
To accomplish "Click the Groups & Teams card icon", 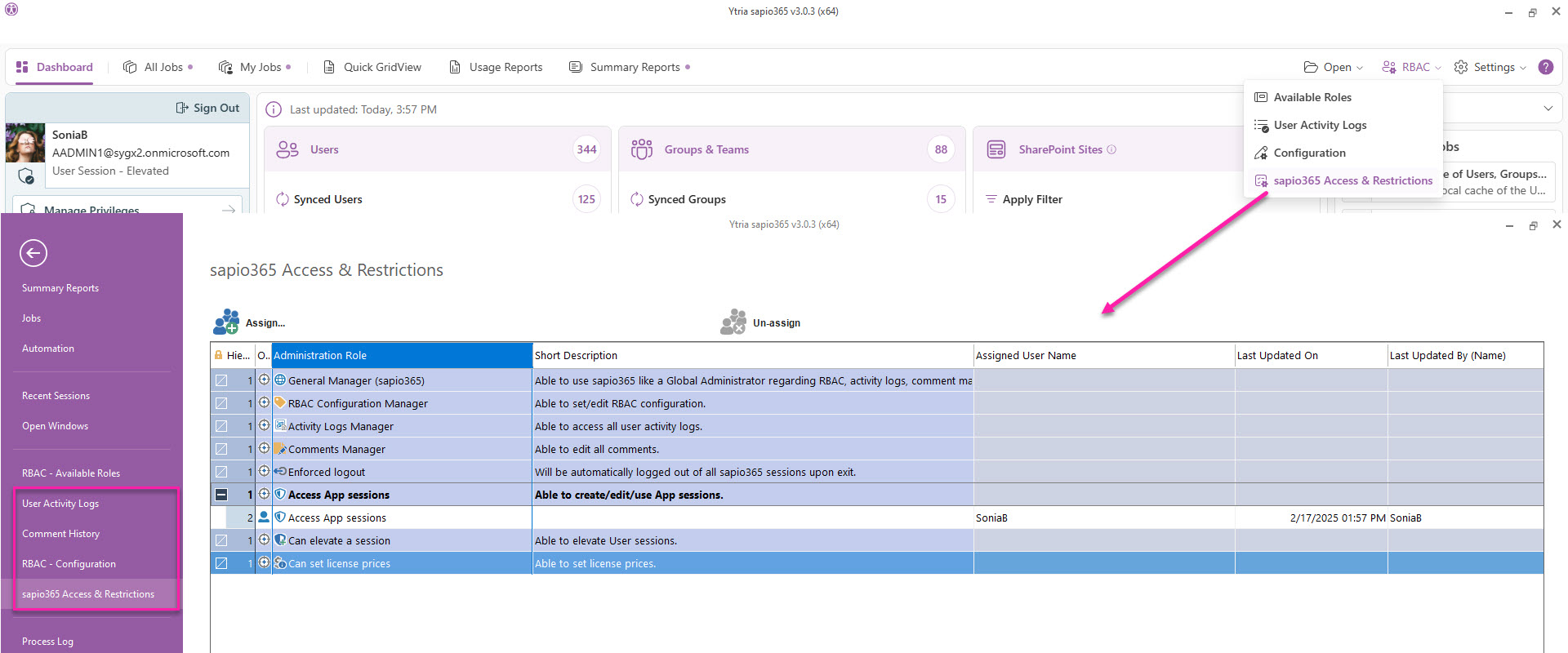I will coord(642,149).
